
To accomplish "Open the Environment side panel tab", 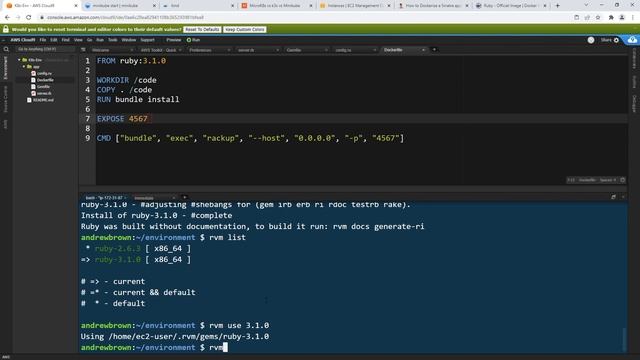I will (6, 68).
